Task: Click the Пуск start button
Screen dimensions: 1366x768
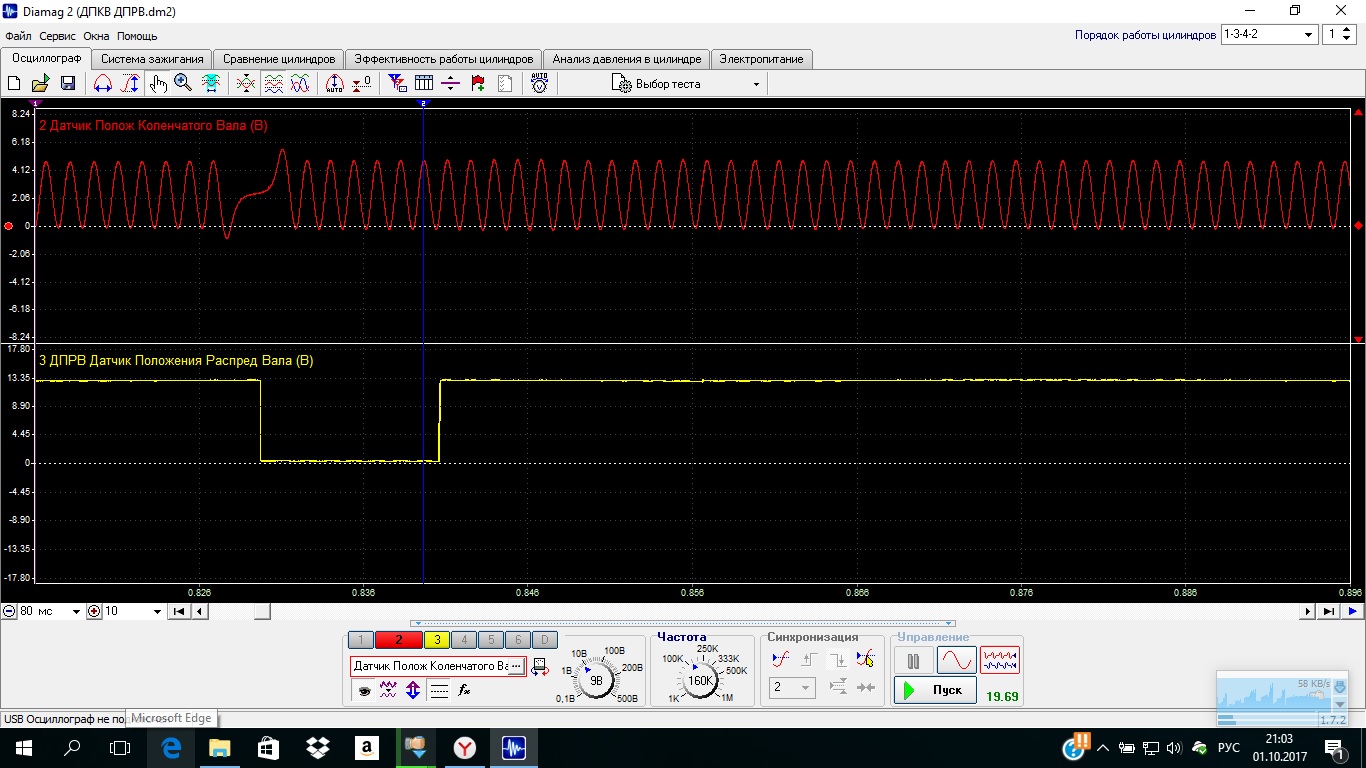Action: [x=935, y=690]
